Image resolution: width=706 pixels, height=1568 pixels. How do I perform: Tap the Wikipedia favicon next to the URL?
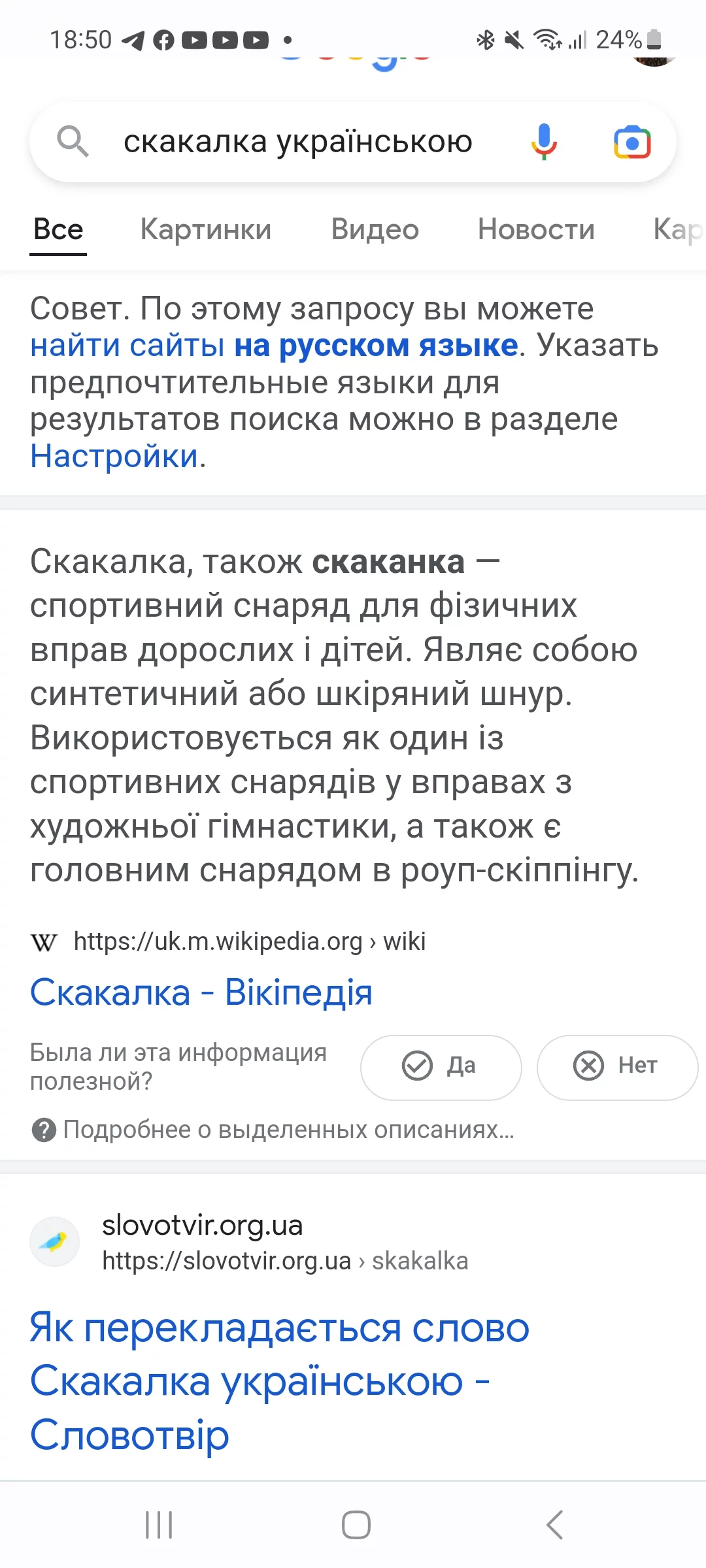click(x=44, y=942)
